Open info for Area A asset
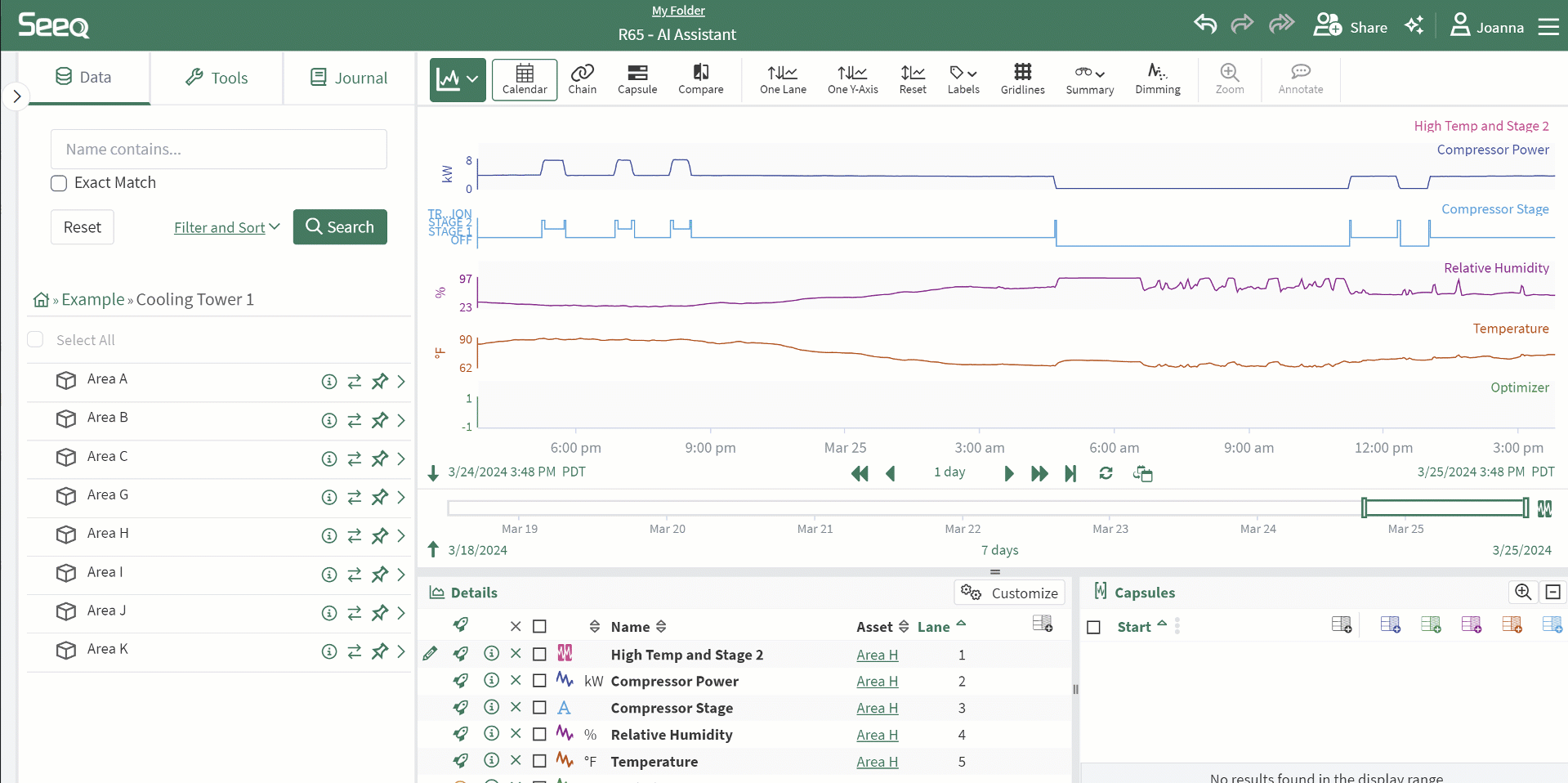The height and width of the screenshot is (783, 1568). point(329,382)
